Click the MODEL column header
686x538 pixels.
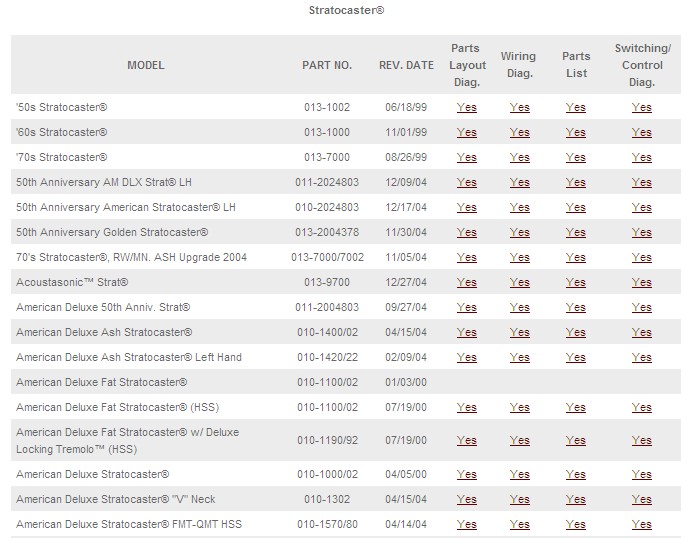(146, 65)
